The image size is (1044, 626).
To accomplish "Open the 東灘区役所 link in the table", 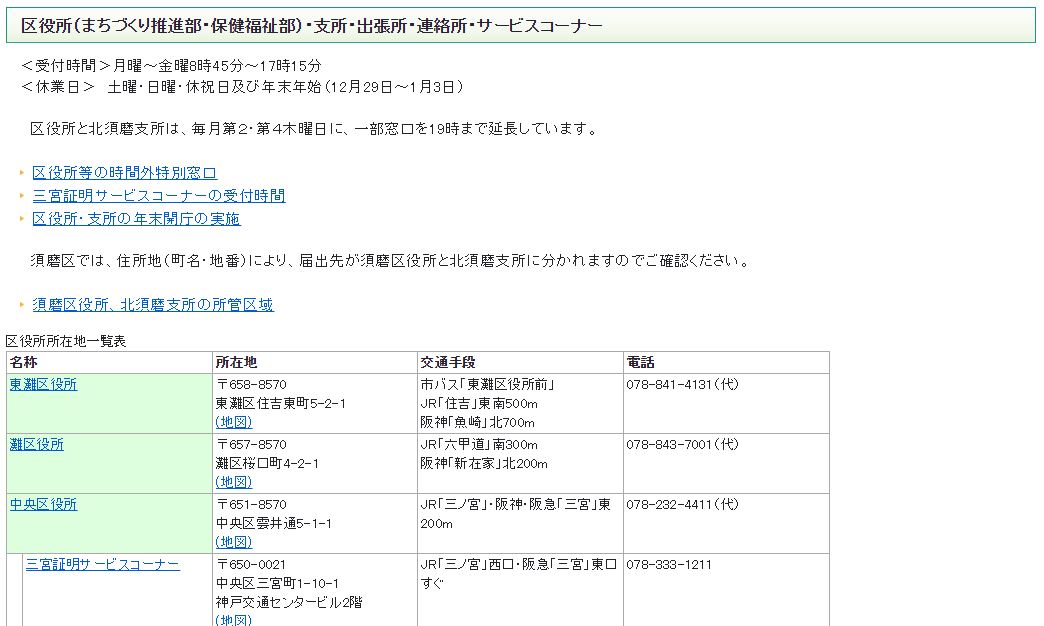I will 43,384.
